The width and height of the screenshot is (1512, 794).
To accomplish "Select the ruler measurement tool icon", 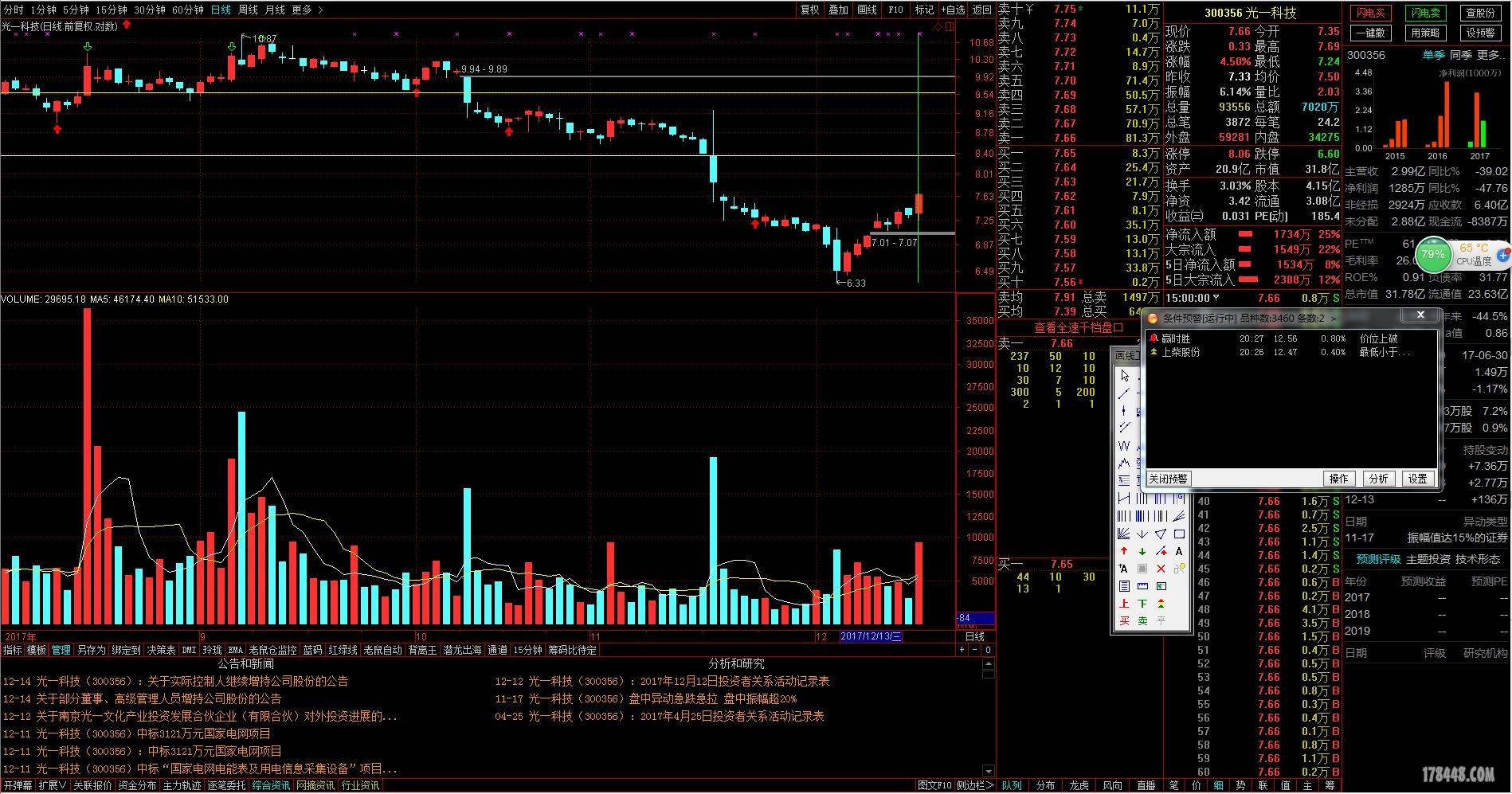I will coord(1142,586).
